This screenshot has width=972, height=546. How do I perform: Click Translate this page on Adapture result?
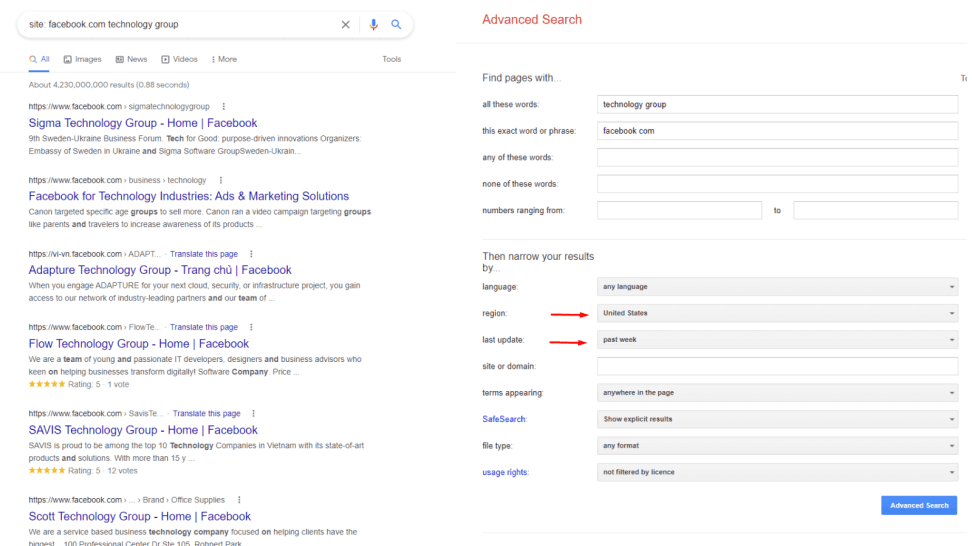(x=204, y=254)
